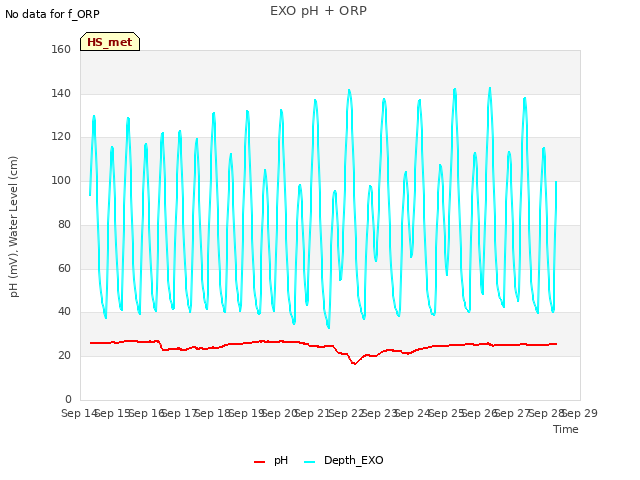The width and height of the screenshot is (640, 480).
Task: Click the 'No data for f_ORP' message
Action: [x=52, y=14]
